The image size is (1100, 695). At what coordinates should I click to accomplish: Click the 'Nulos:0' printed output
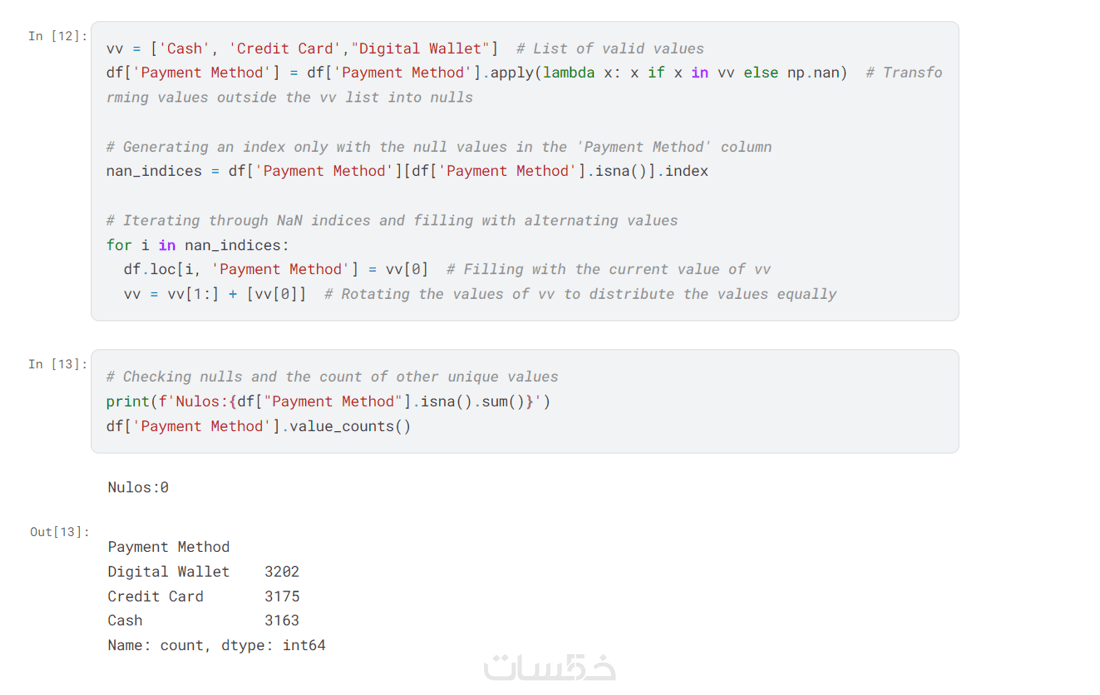point(138,488)
